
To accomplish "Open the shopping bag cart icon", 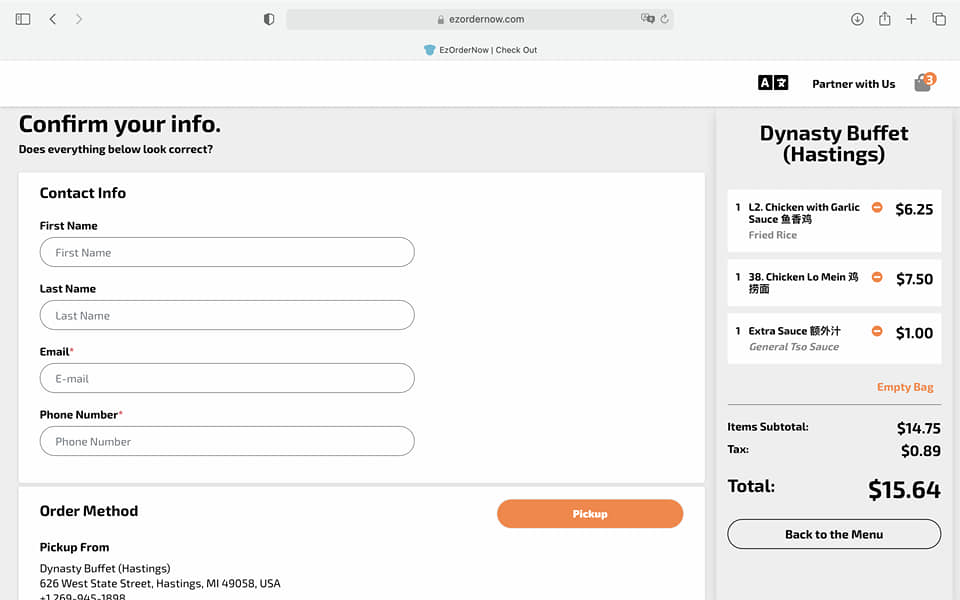I will tap(923, 84).
